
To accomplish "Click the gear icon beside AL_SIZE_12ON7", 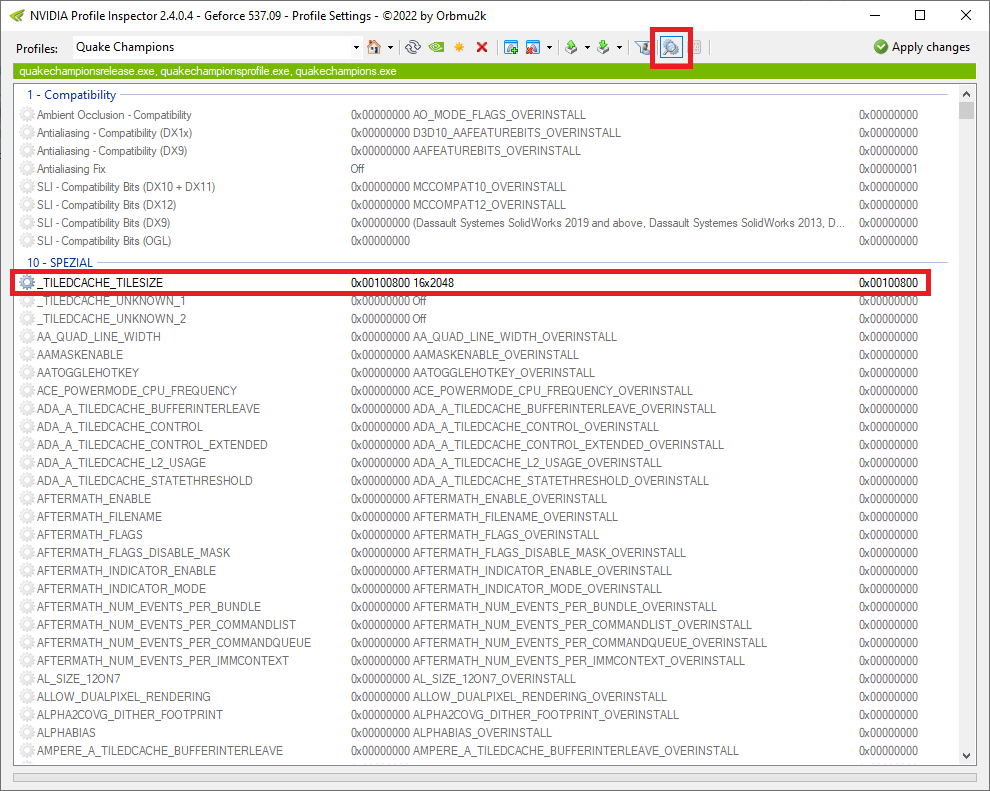I will tap(27, 679).
